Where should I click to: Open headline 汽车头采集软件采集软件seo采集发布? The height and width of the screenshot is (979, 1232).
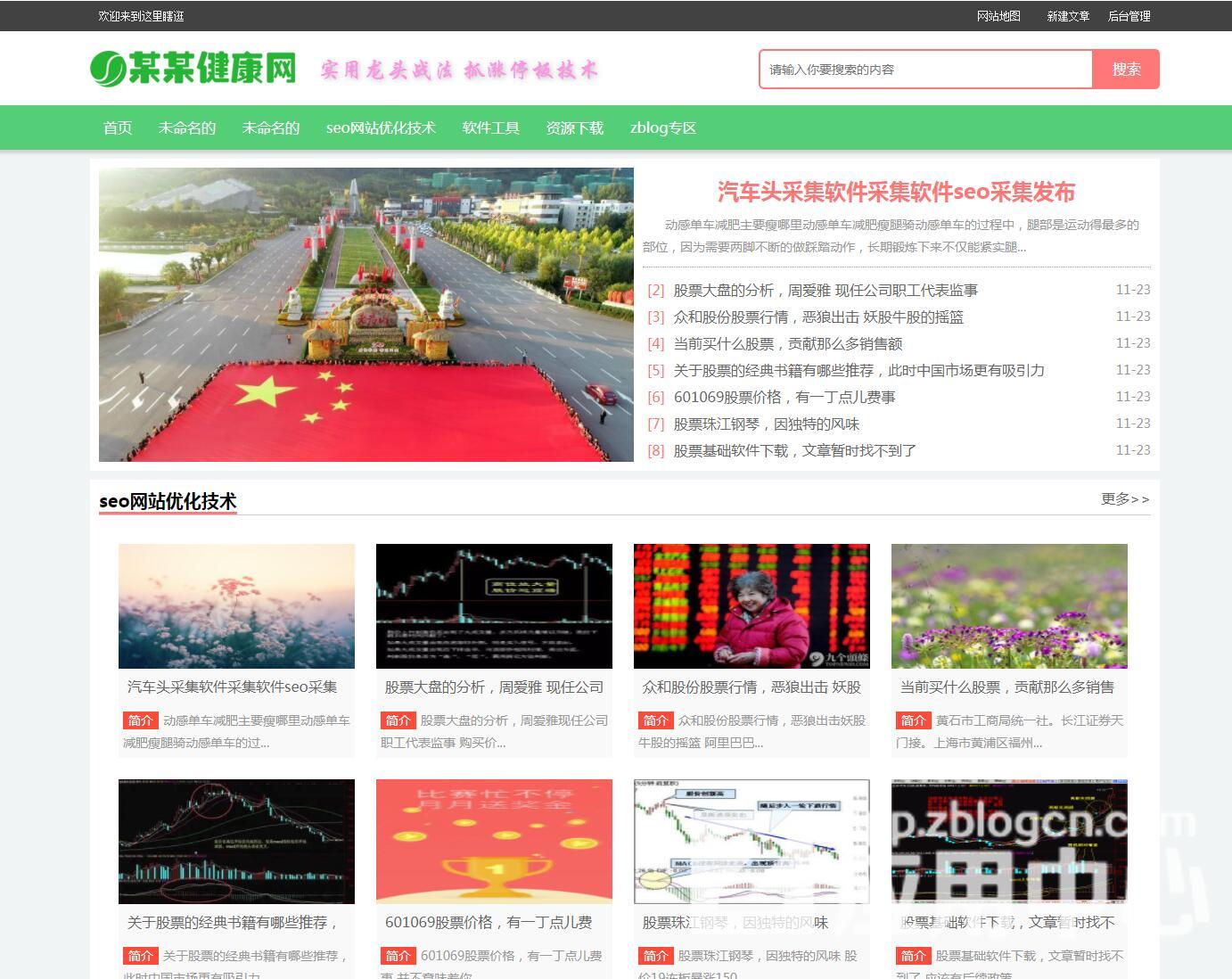(x=896, y=192)
